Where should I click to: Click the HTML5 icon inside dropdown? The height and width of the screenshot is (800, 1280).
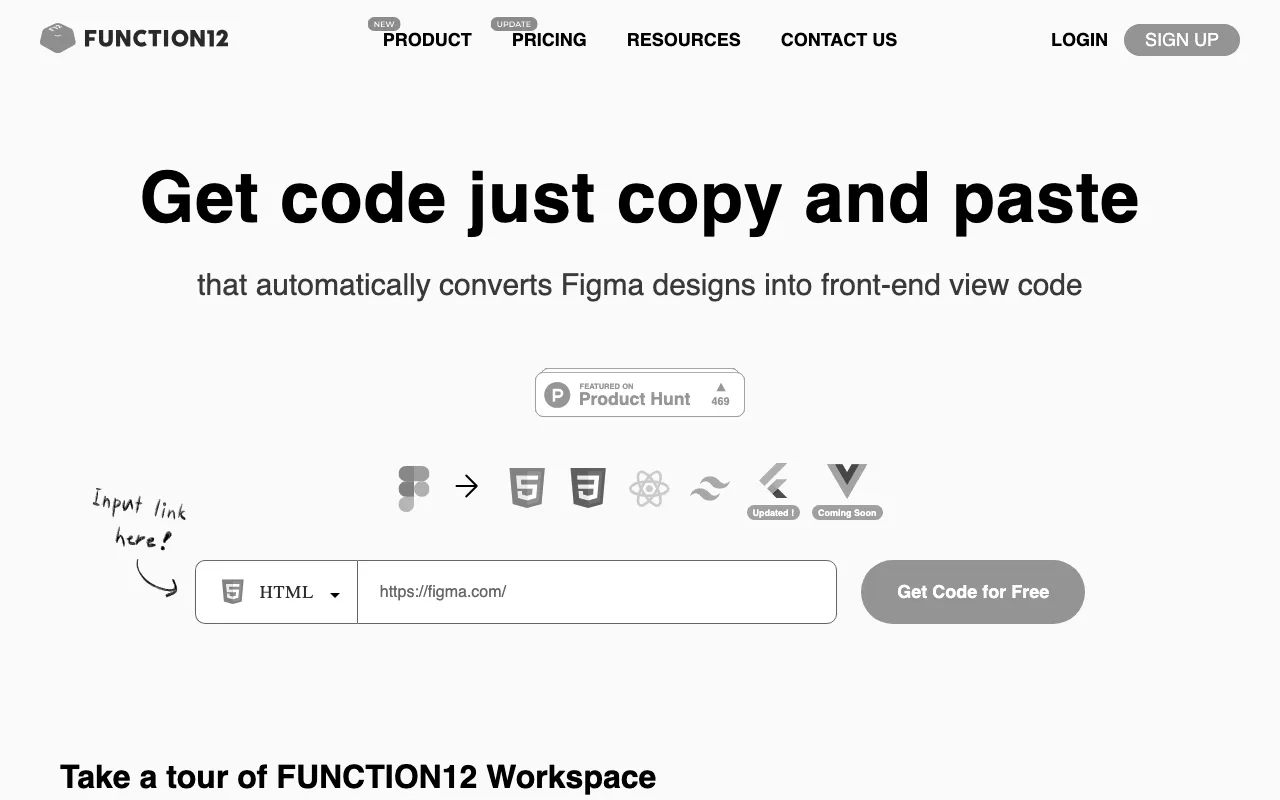(233, 592)
